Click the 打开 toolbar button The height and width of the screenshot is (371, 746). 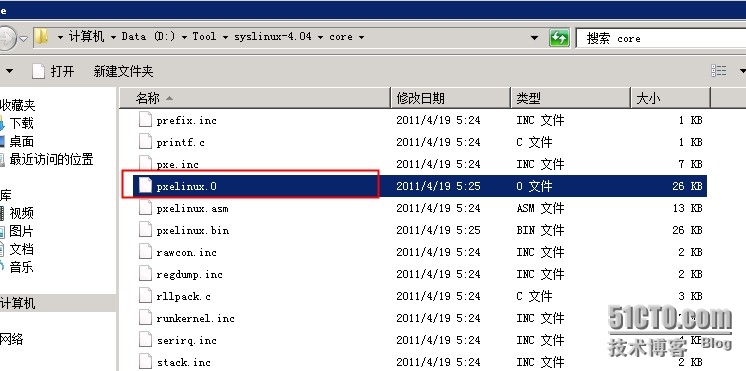point(53,71)
